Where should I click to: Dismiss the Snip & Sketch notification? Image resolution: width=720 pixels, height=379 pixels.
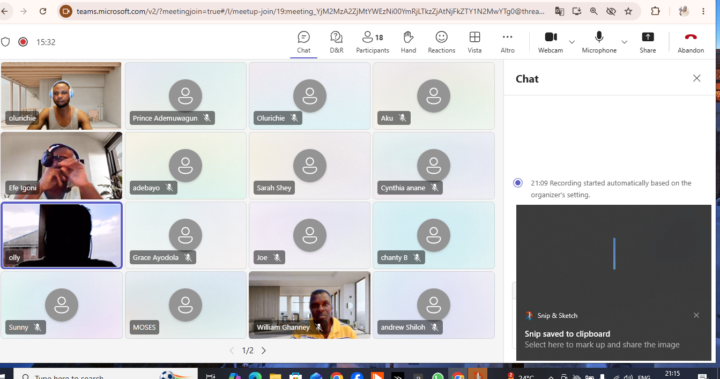[696, 315]
